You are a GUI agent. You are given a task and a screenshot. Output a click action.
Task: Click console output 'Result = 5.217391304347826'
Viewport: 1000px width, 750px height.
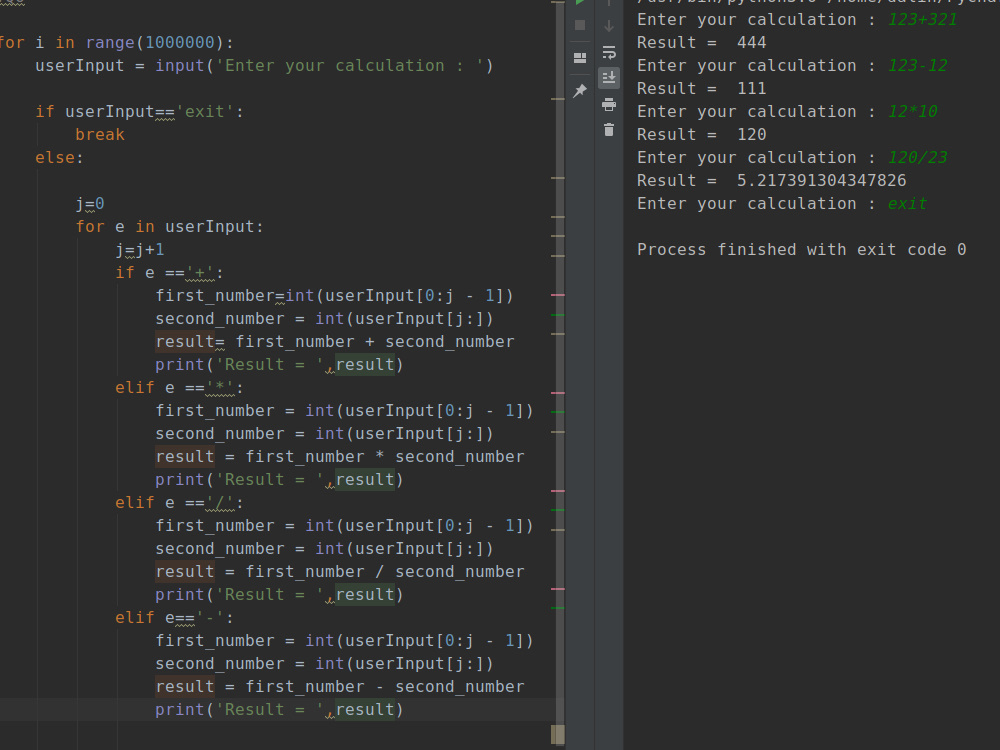click(x=772, y=180)
